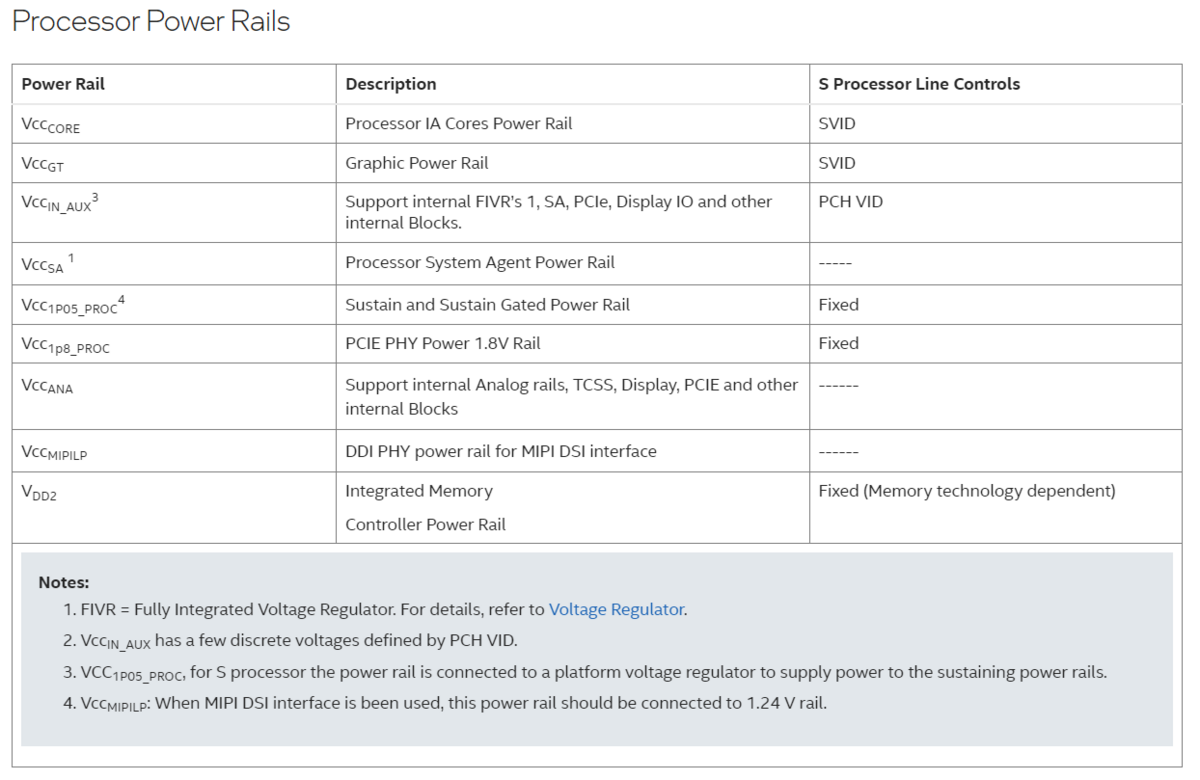Select the VccCORE power rail cell
Image resolution: width=1200 pixels, height=780 pixels.
click(x=51, y=125)
